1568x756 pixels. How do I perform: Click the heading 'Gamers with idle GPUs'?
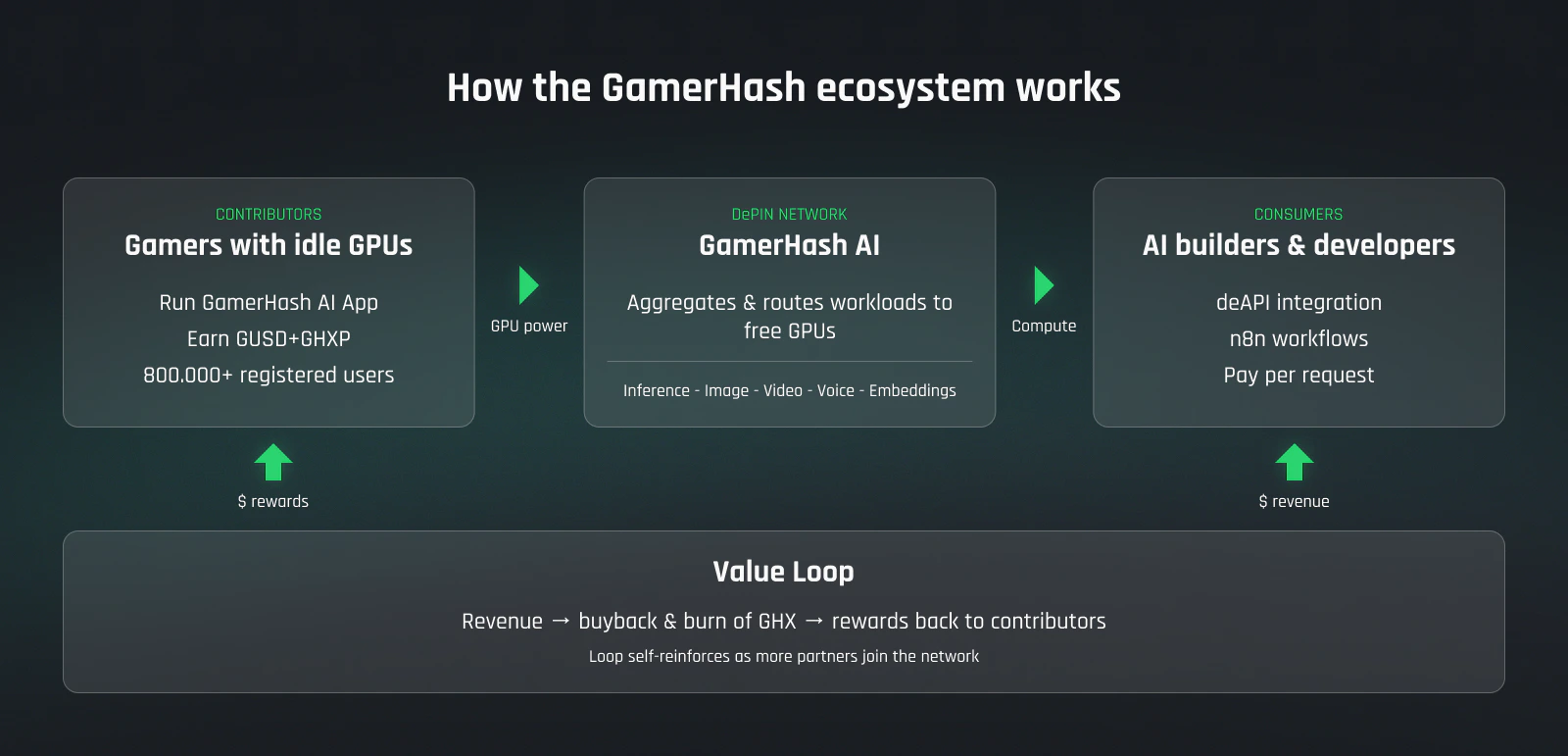point(269,245)
